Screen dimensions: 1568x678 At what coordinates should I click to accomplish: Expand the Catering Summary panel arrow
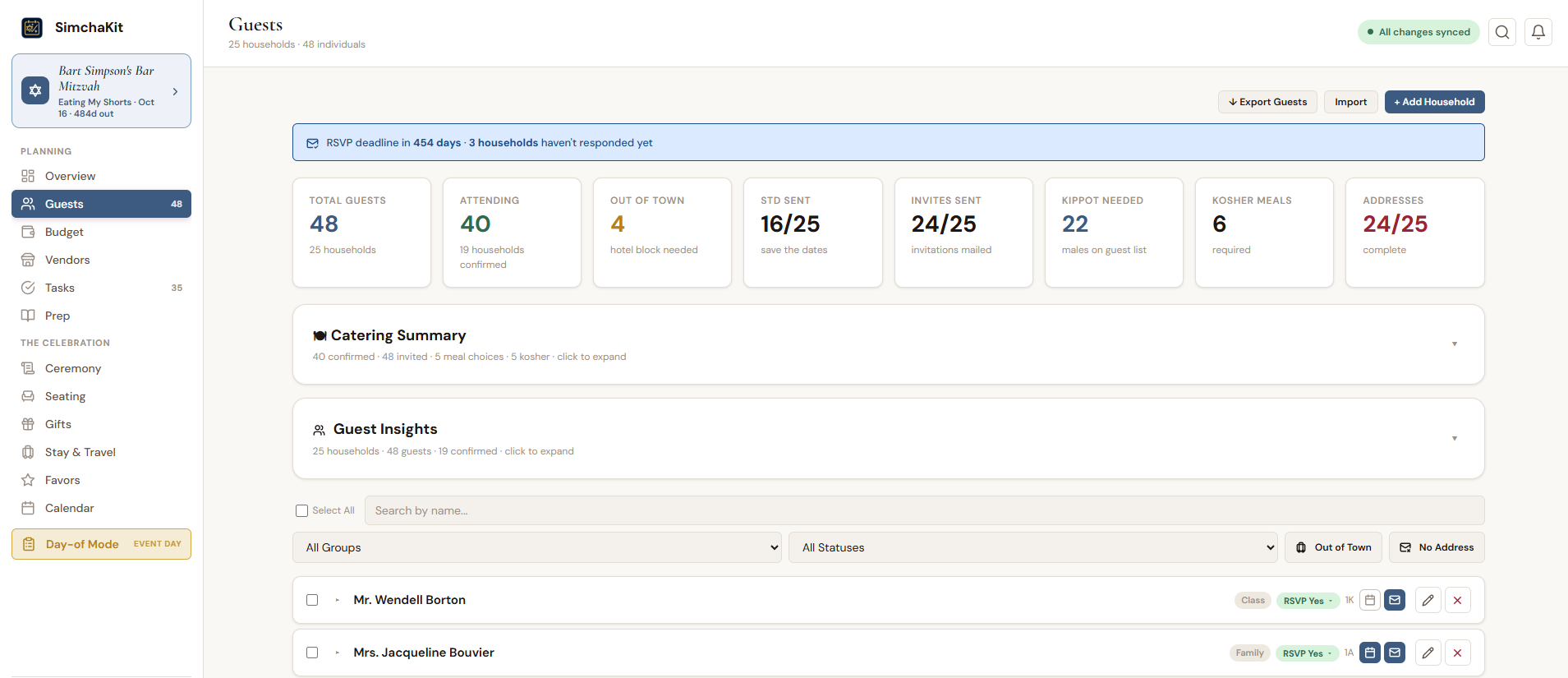[x=1455, y=344]
